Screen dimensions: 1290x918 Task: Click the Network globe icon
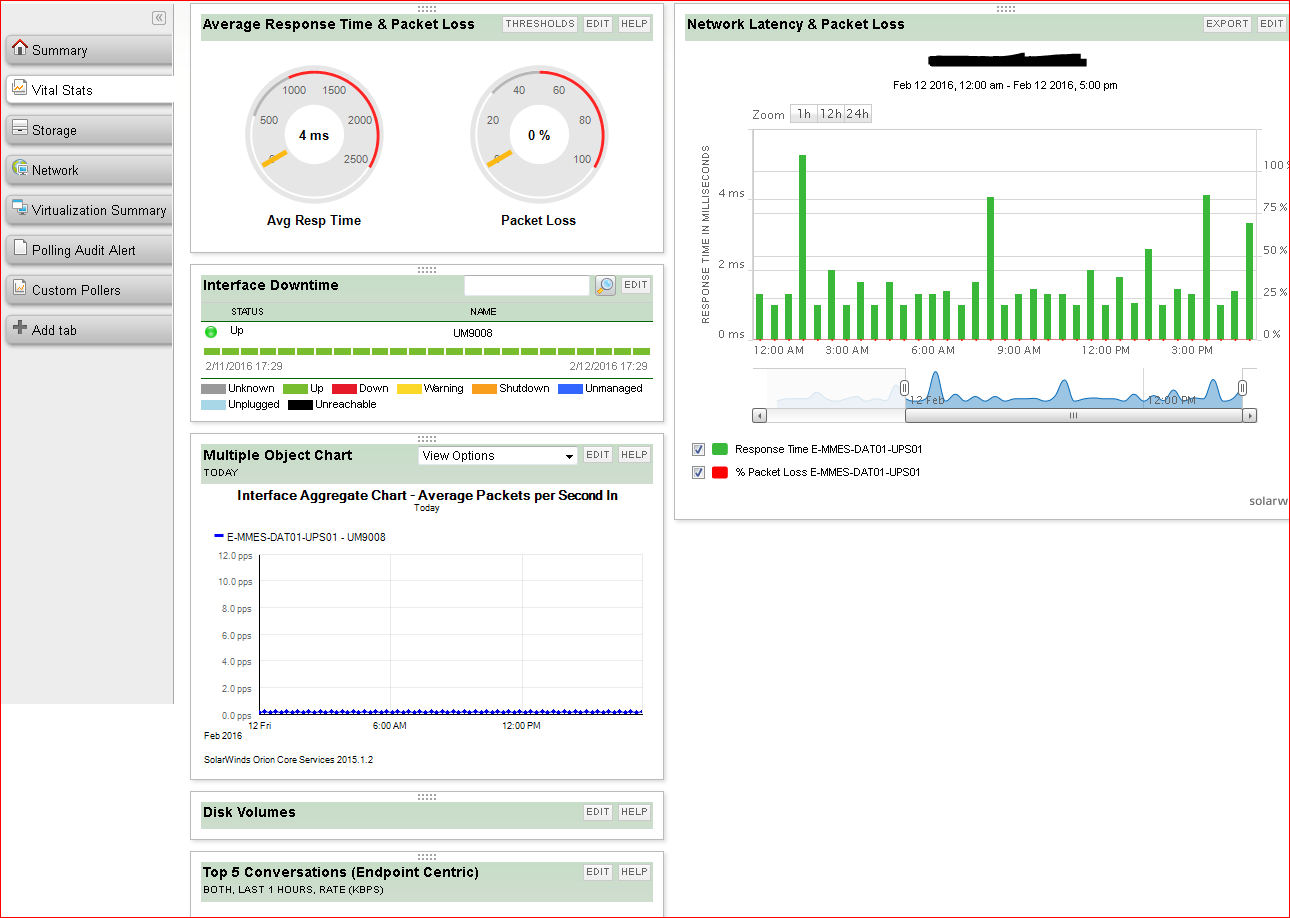[20, 168]
